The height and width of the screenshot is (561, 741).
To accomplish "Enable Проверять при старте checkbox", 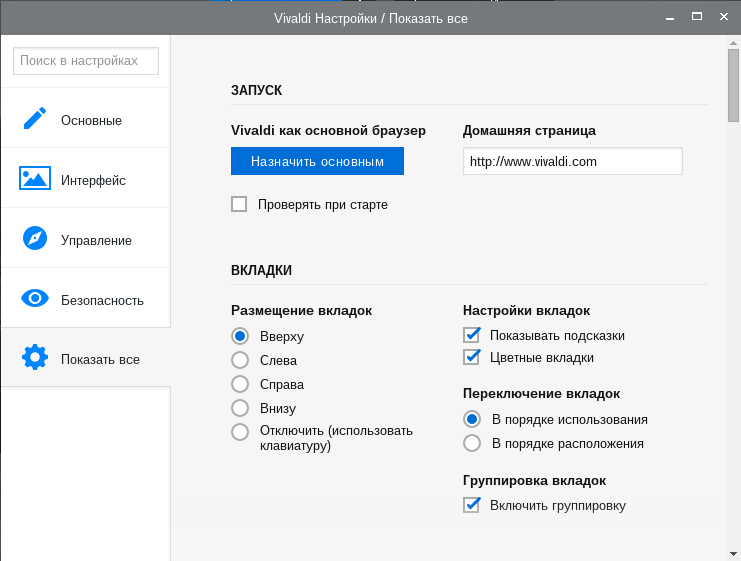I will pos(239,204).
